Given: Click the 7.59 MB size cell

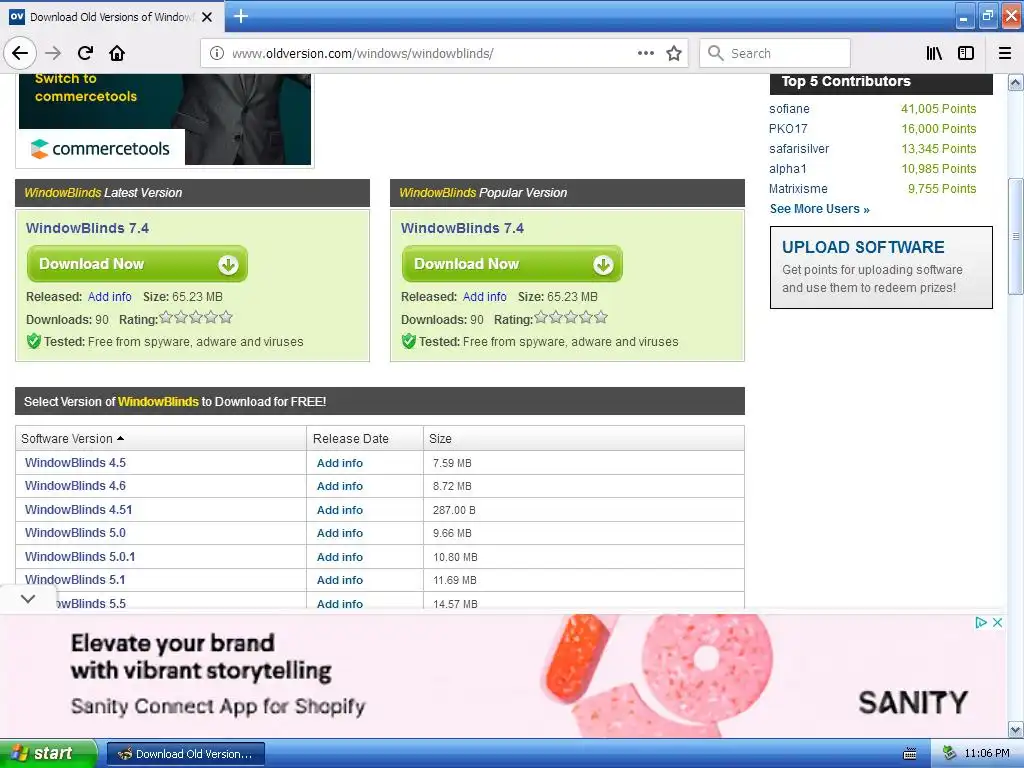Looking at the screenshot, I should pyautogui.click(x=452, y=463).
